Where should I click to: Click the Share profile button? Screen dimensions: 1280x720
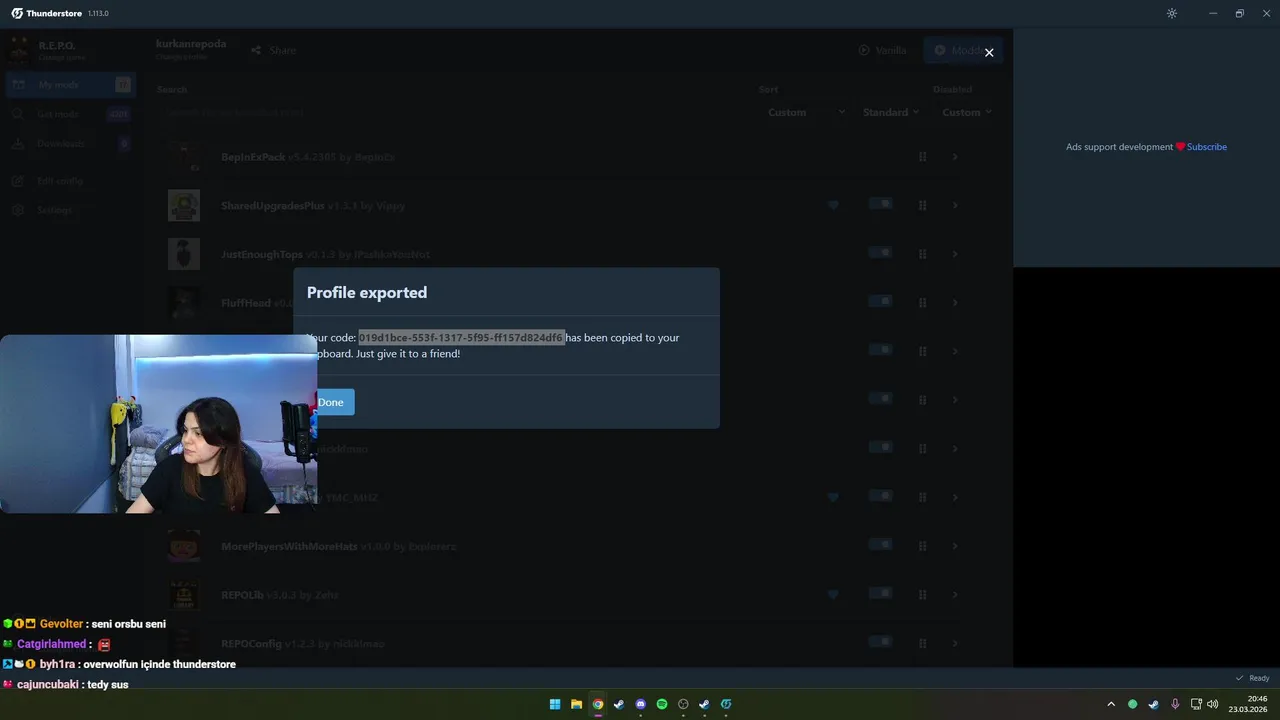(x=273, y=50)
